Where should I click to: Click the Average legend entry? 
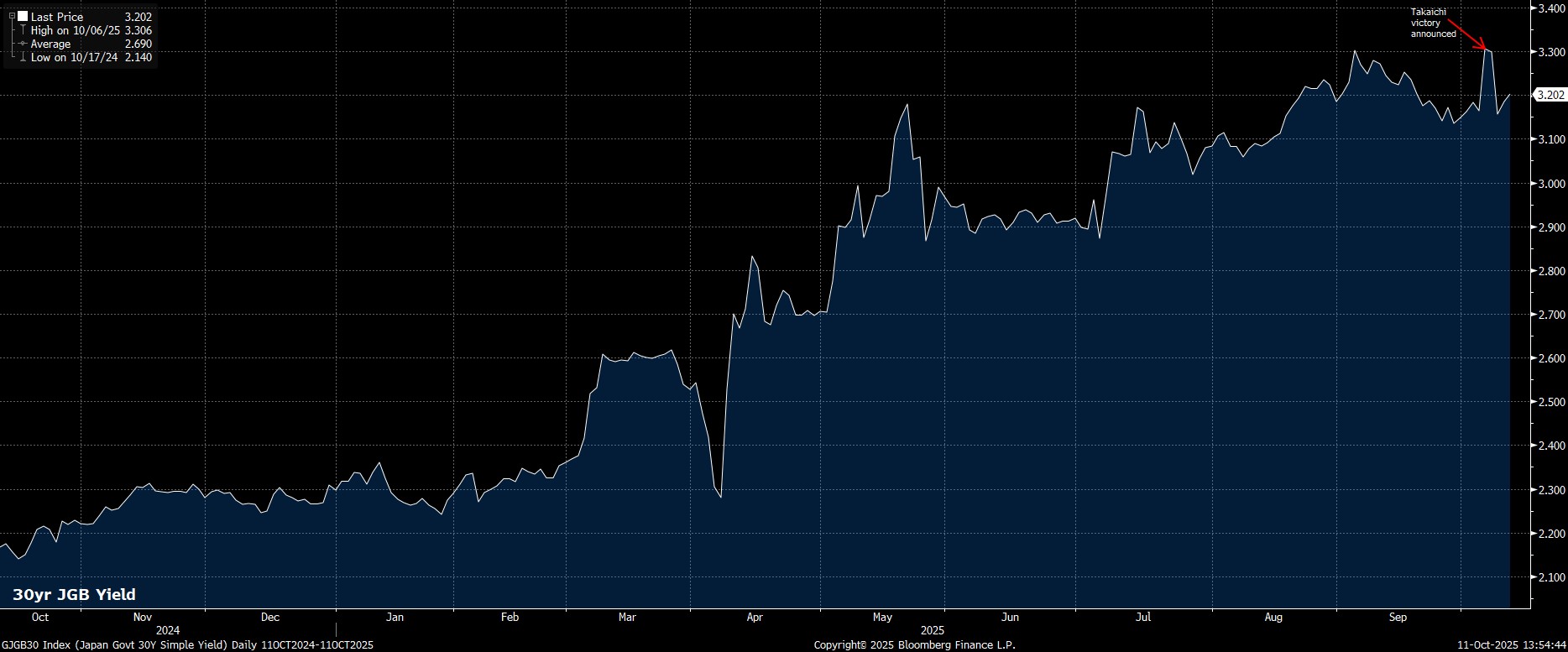(50, 44)
